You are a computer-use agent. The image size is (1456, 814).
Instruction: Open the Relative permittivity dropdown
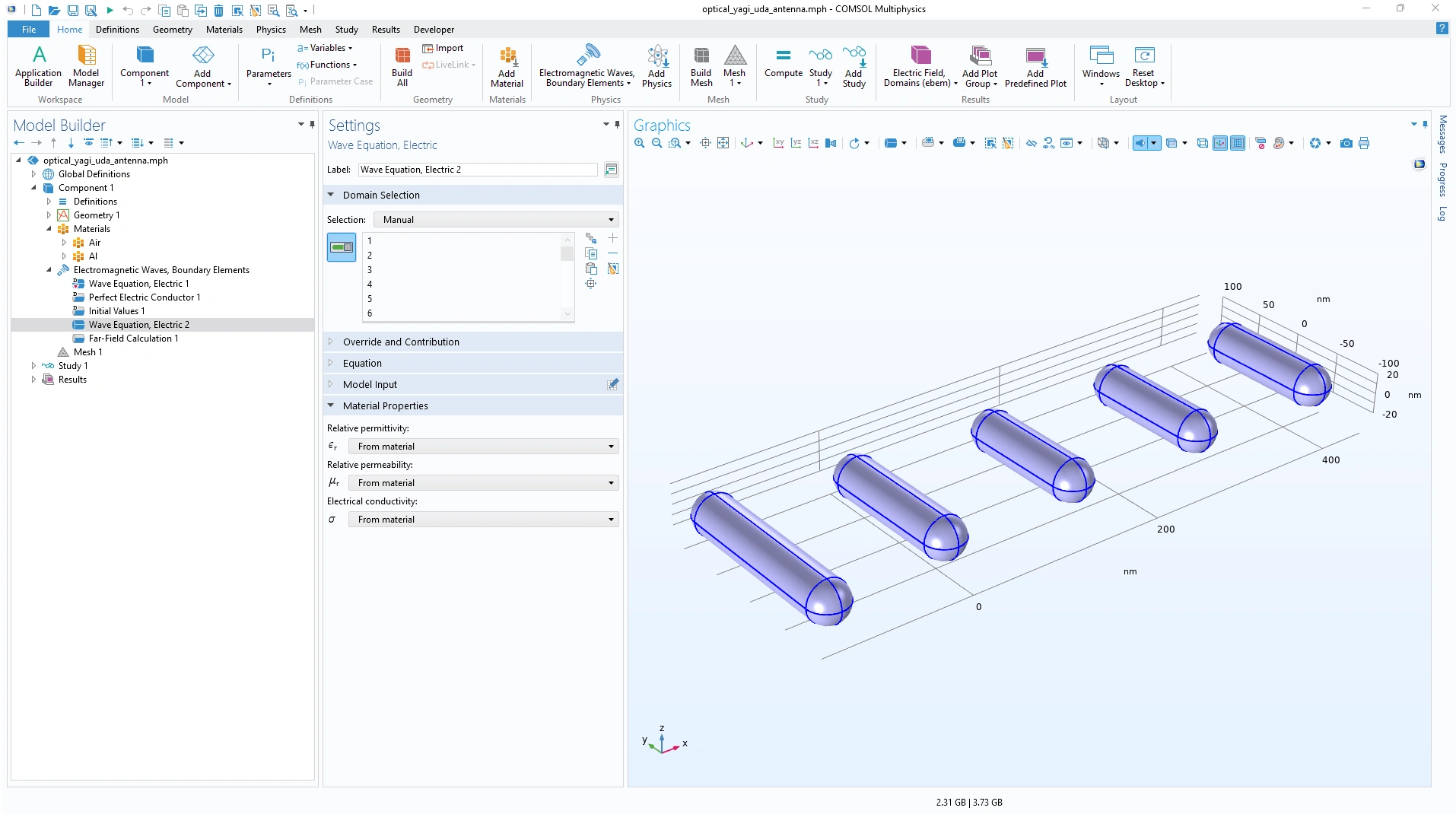click(483, 447)
